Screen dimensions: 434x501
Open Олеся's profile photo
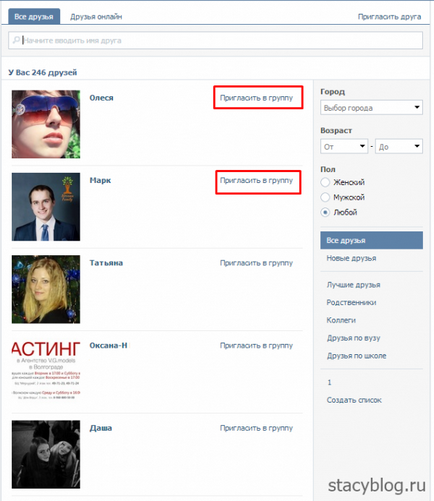tap(46, 124)
